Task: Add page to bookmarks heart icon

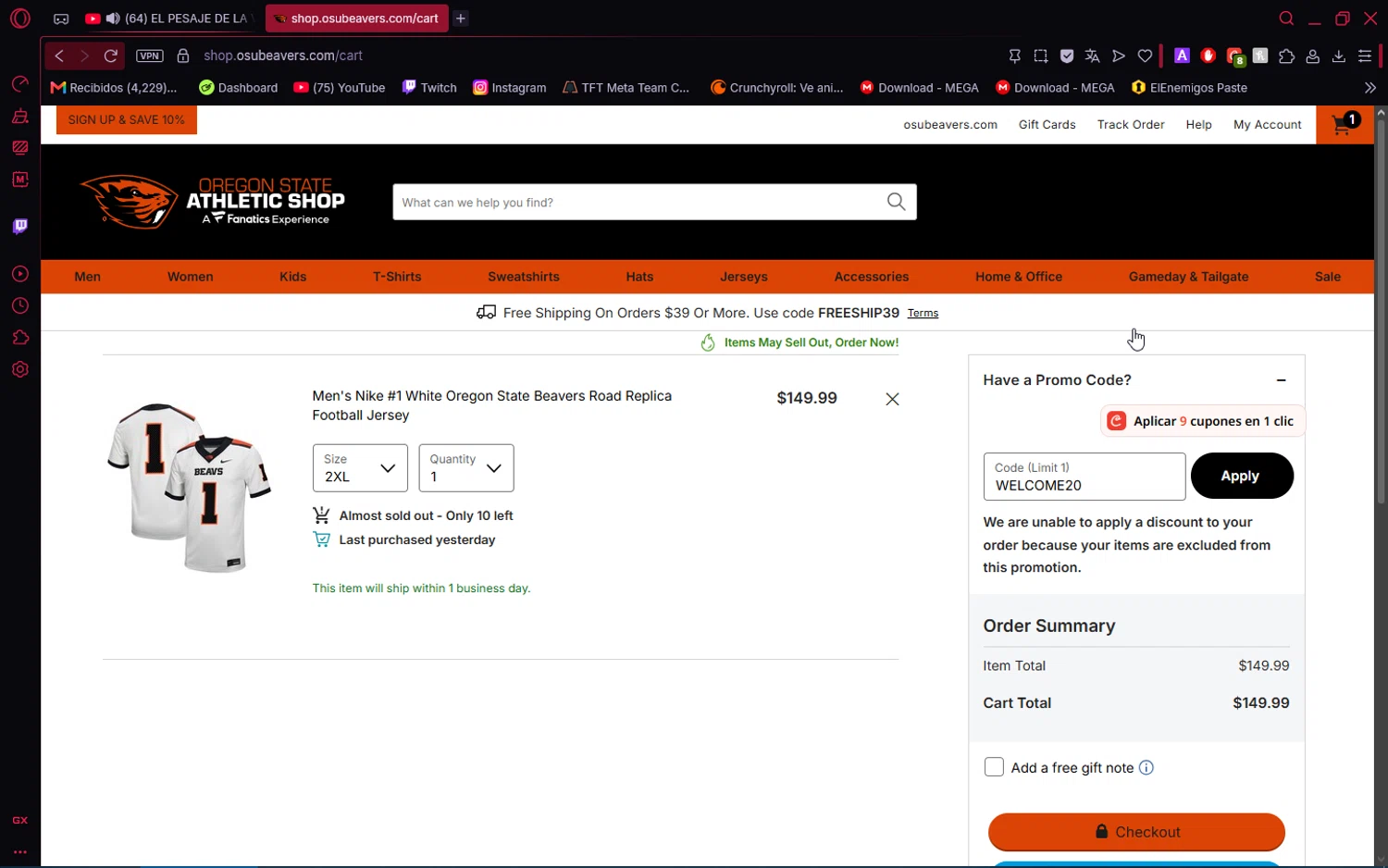Action: tap(1145, 56)
